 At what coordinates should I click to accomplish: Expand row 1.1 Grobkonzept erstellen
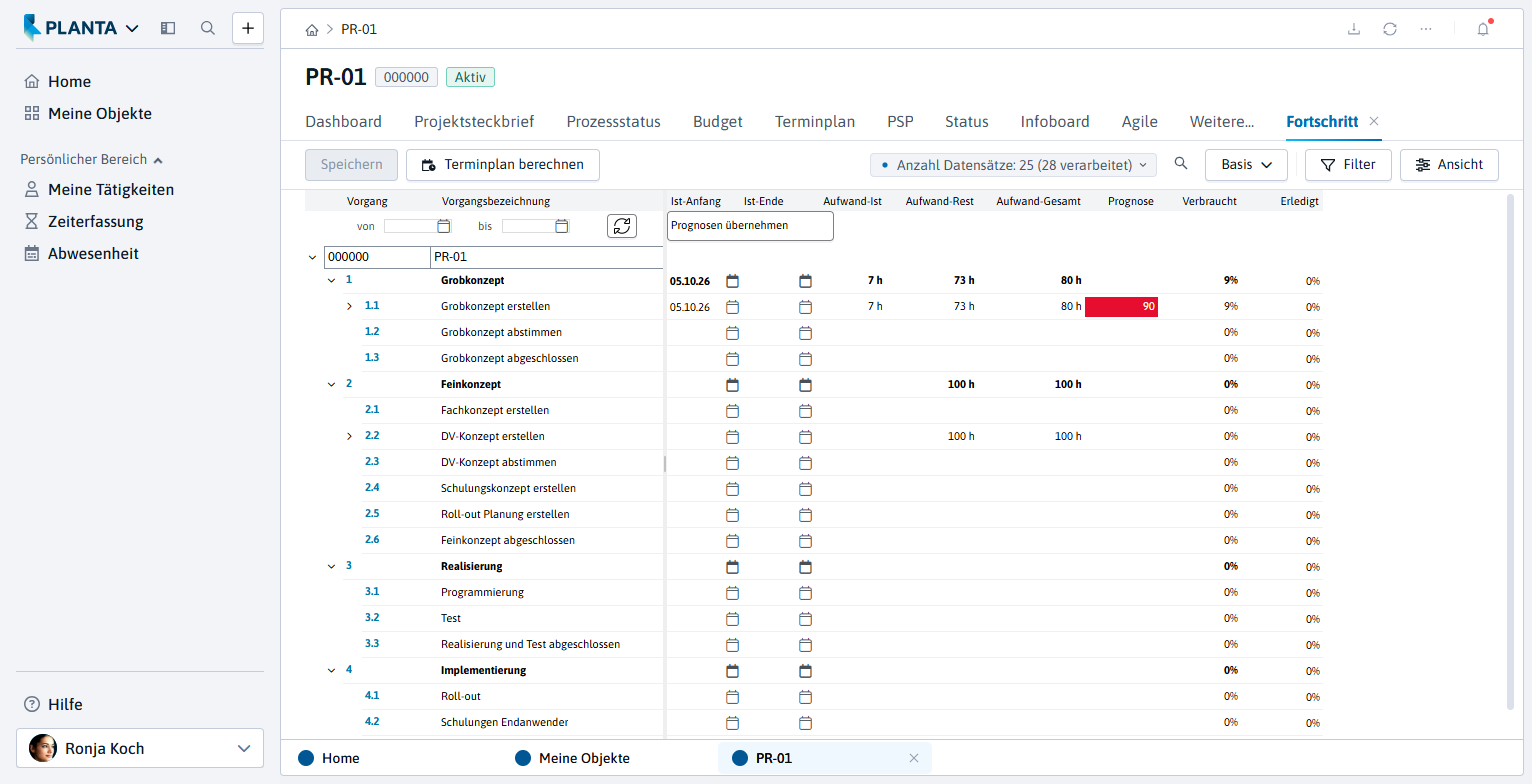tap(349, 306)
